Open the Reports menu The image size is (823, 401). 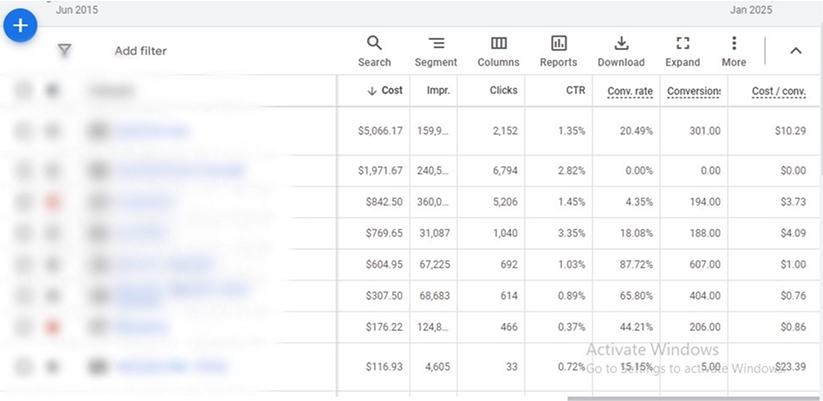point(558,51)
